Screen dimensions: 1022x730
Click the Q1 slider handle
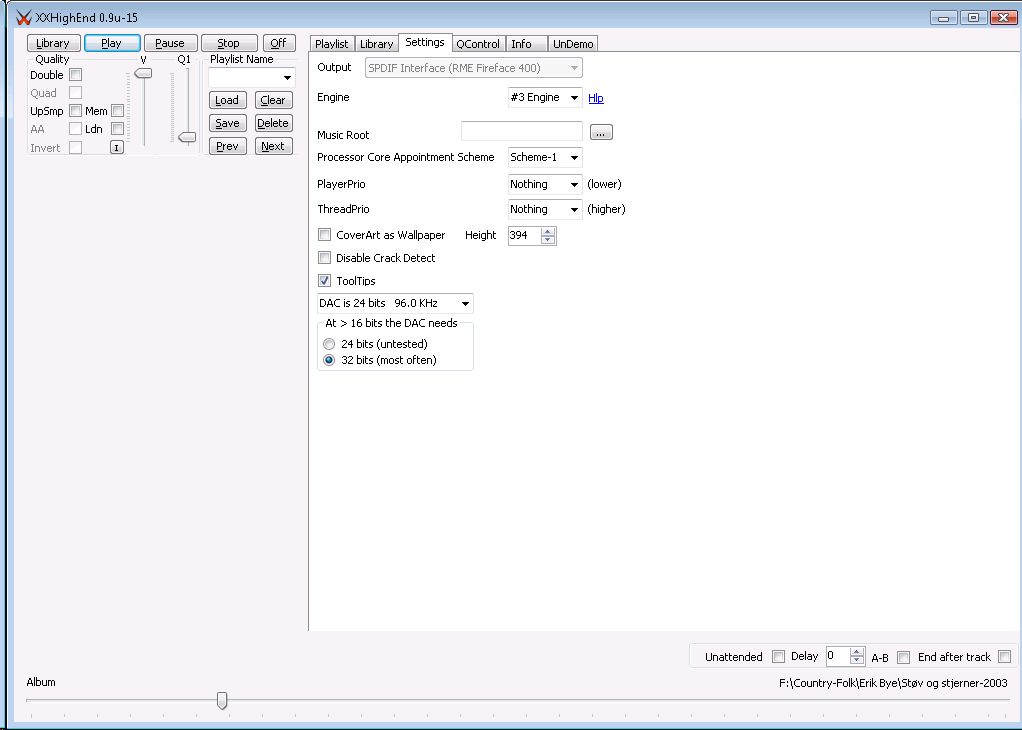(187, 137)
